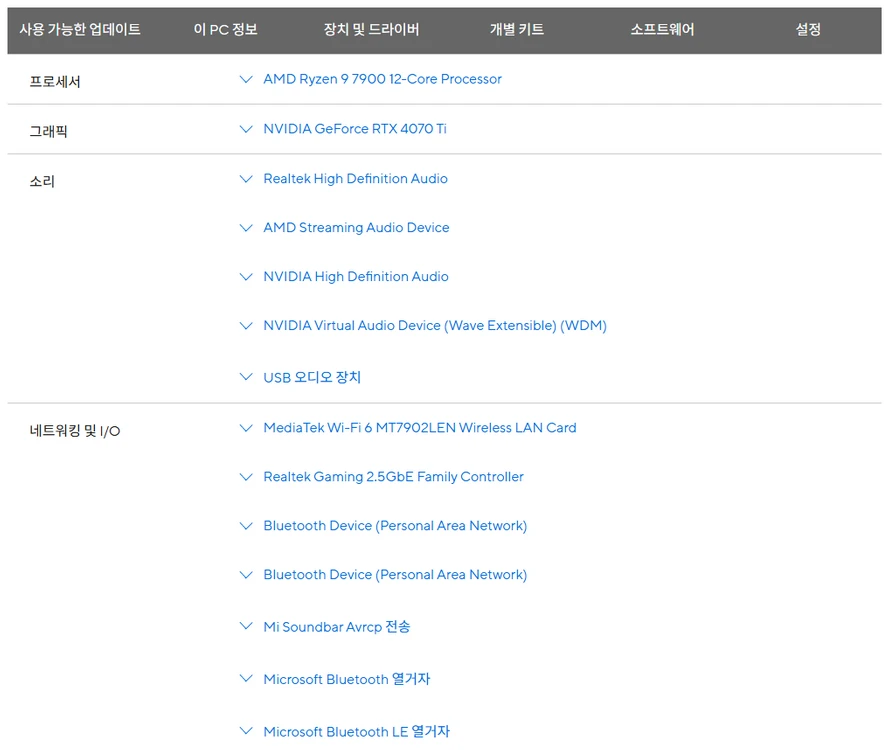Expand chevron beside NVIDIA Virtual Audio Device
This screenshot has width=889, height=750.
coord(246,326)
